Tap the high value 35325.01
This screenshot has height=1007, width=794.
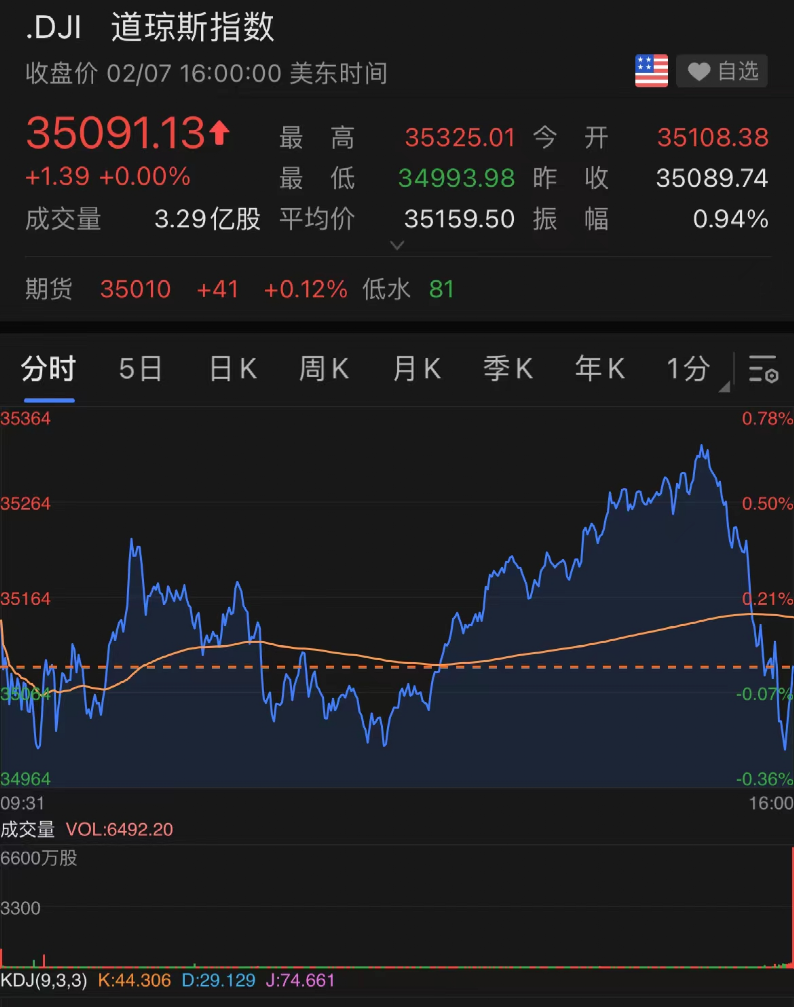[x=460, y=137]
